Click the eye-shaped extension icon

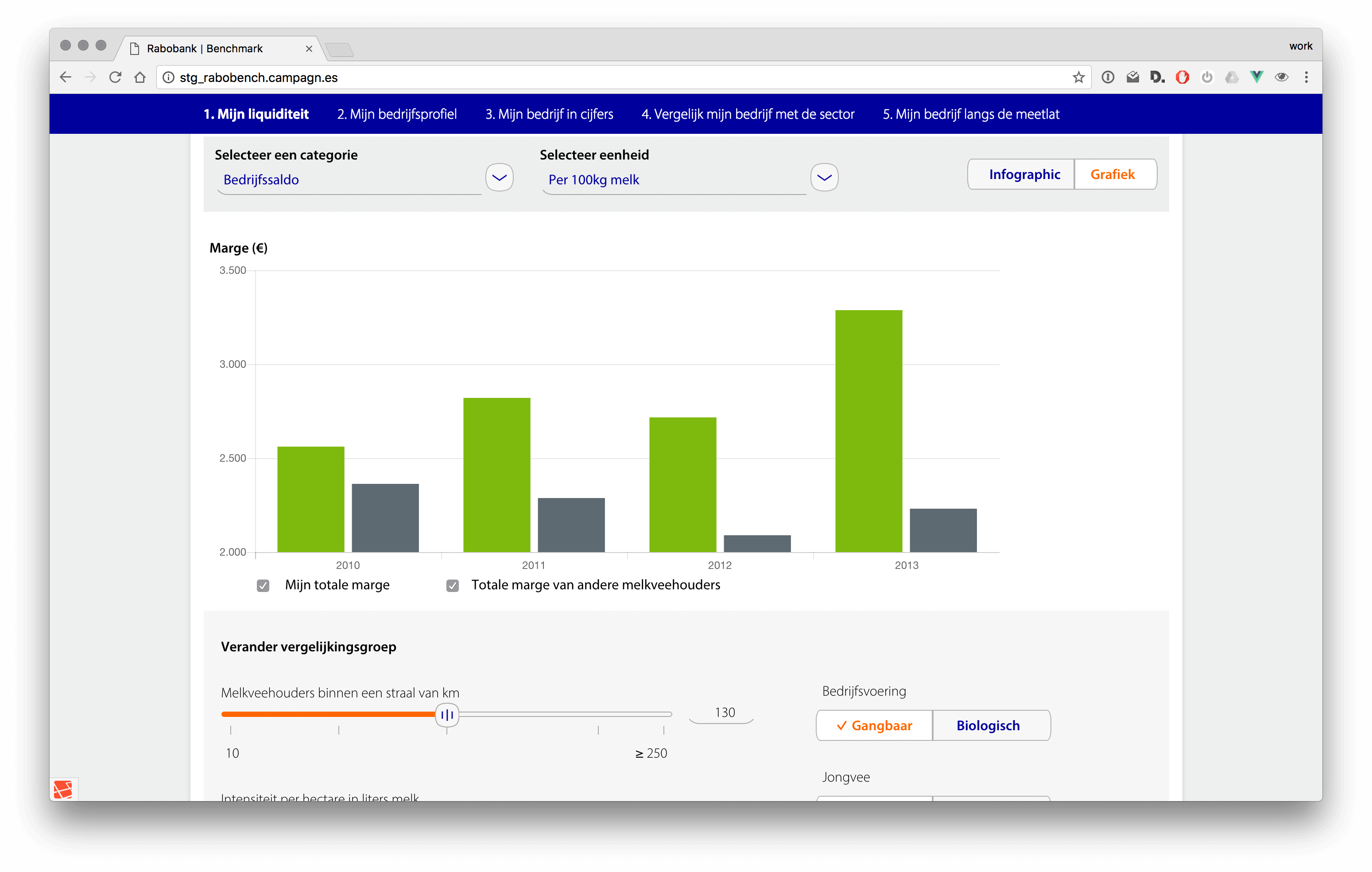1282,77
